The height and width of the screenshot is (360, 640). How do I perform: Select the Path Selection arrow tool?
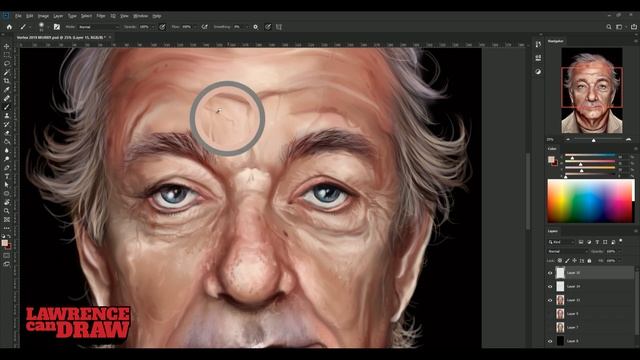point(7,185)
